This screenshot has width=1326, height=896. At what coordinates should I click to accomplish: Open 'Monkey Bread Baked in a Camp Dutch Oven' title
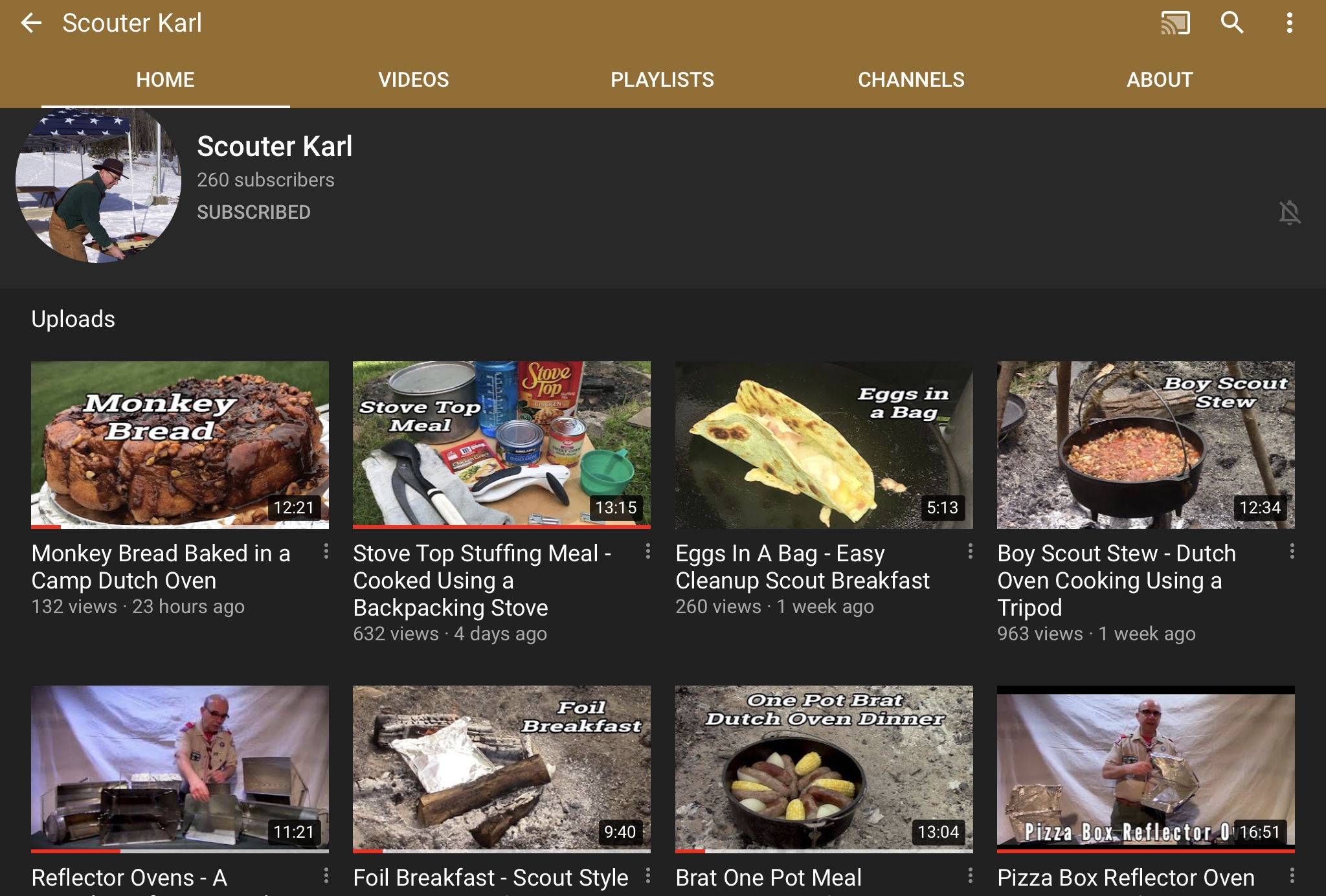click(x=161, y=567)
